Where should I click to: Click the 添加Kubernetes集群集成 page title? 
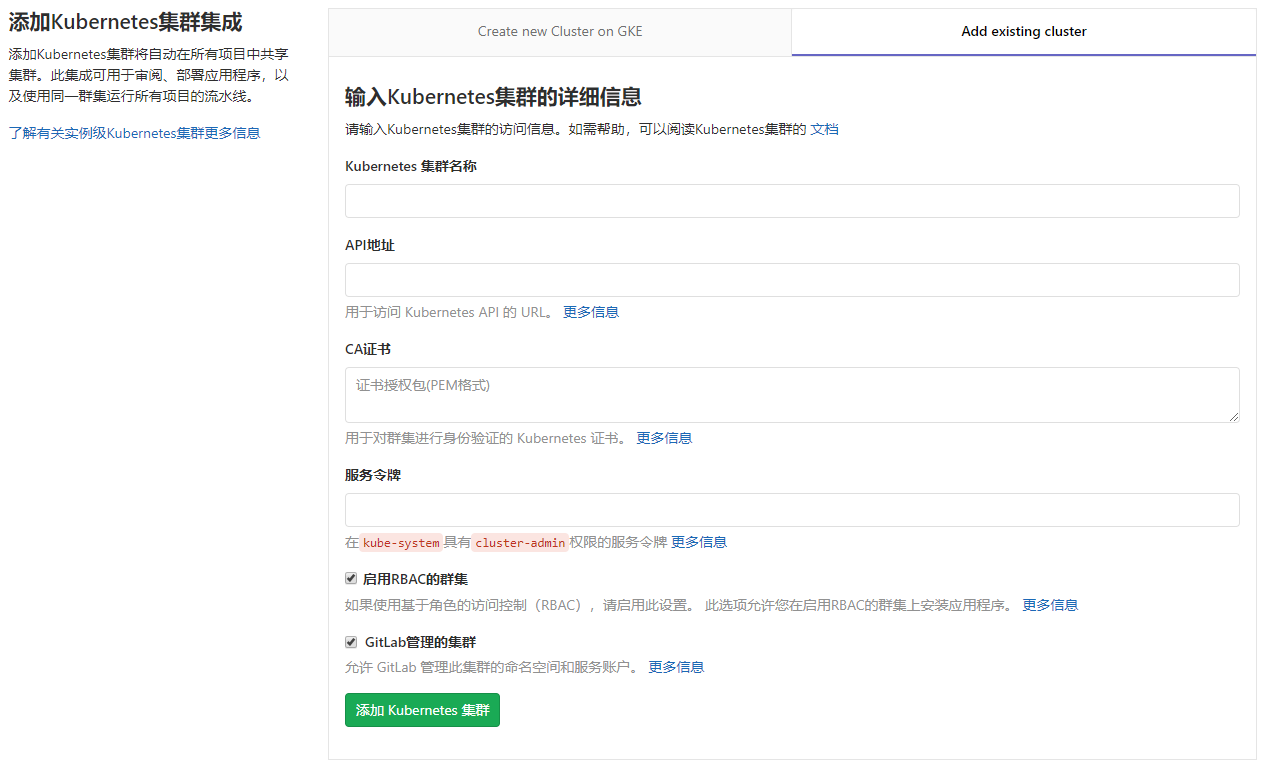click(x=125, y=22)
